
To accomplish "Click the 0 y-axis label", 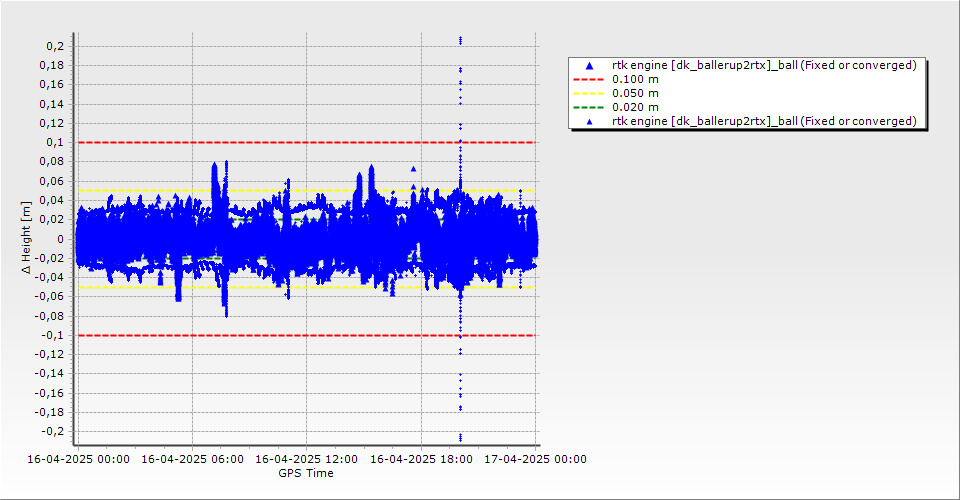I will pos(60,239).
